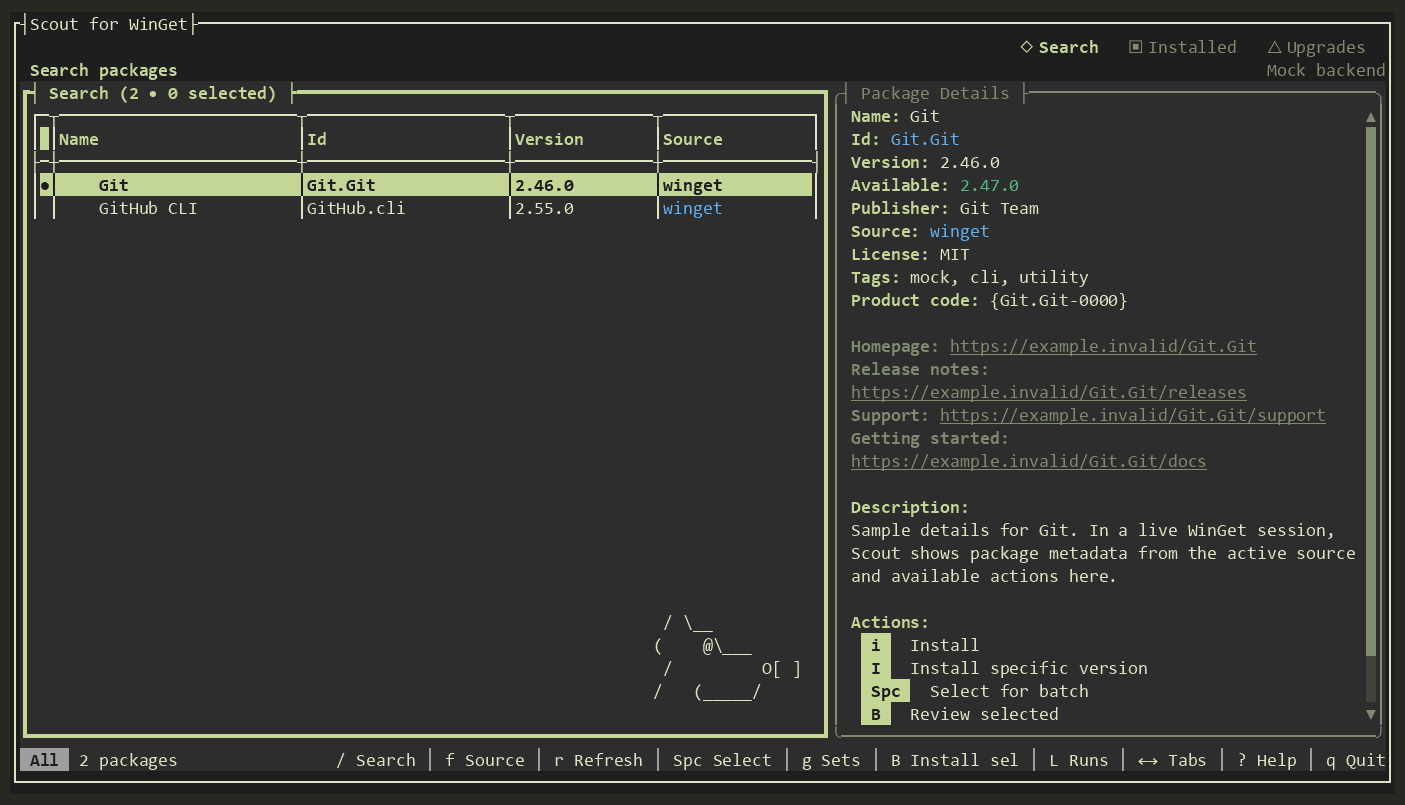
Task: Click the 'i' Install action key
Action: click(876, 645)
